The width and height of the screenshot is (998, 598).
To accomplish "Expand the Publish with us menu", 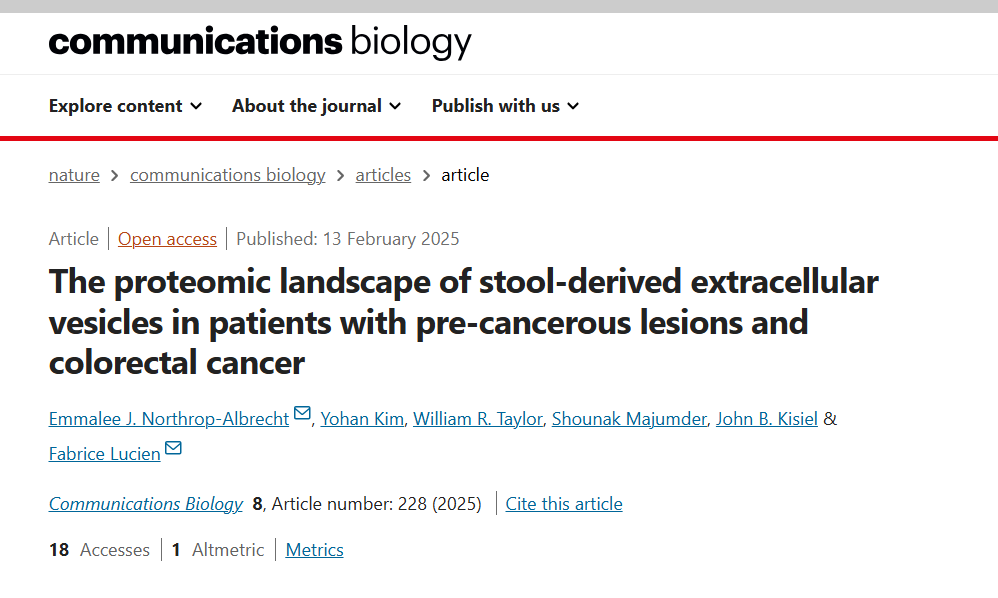I will (505, 106).
